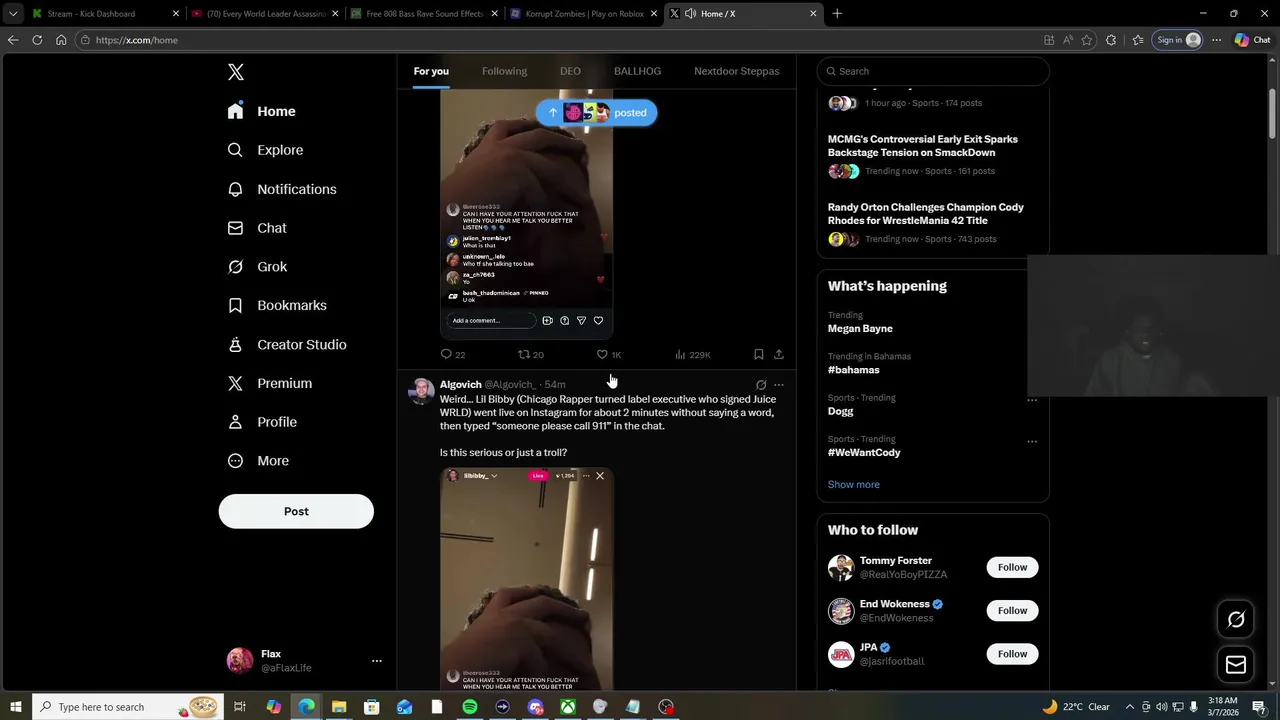Switch to the BALLHOG tab
Screen dimensions: 1280x720
pyautogui.click(x=637, y=71)
